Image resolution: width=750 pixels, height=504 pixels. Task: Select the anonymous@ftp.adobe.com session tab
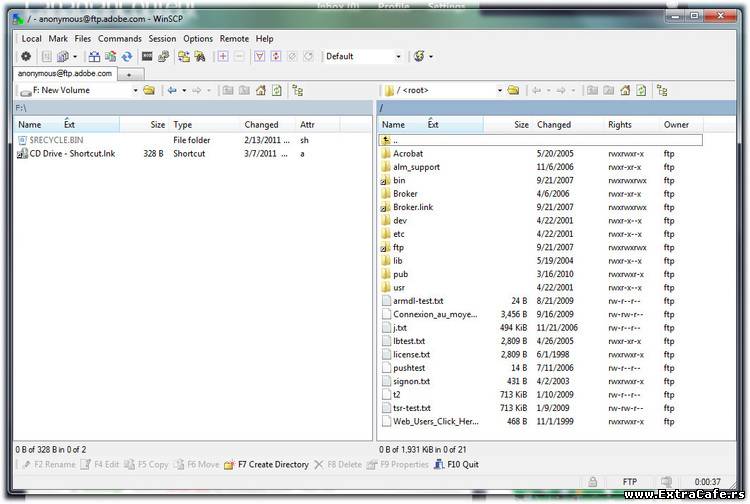point(65,74)
